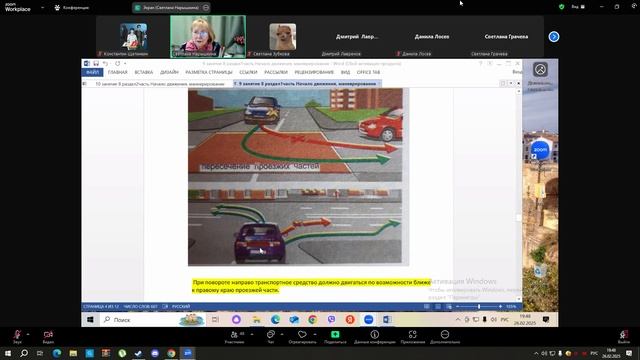Open Zoom on the local taskbar
Image resolution: width=640 pixels, height=360 pixels.
pos(188,353)
